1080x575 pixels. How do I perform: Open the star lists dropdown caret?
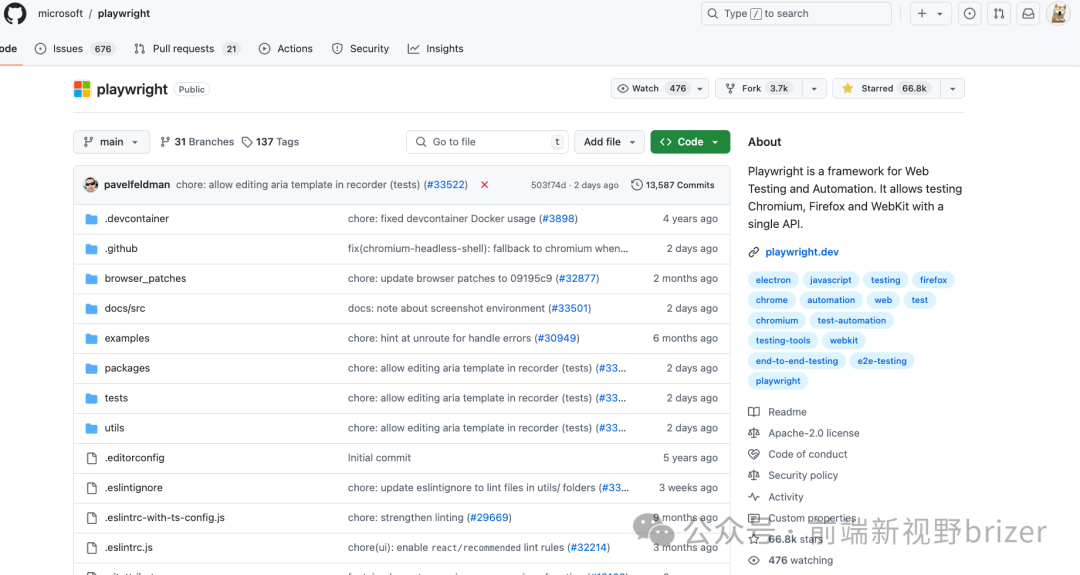pos(953,89)
